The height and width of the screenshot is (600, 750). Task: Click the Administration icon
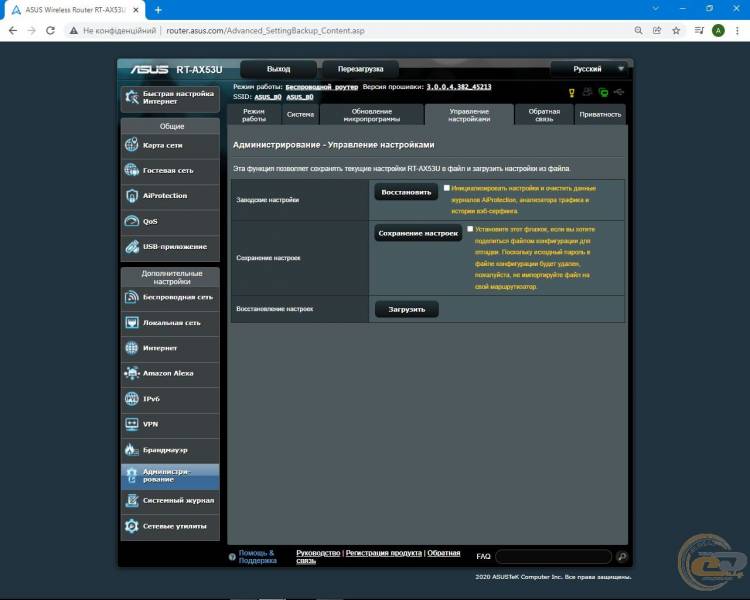132,475
